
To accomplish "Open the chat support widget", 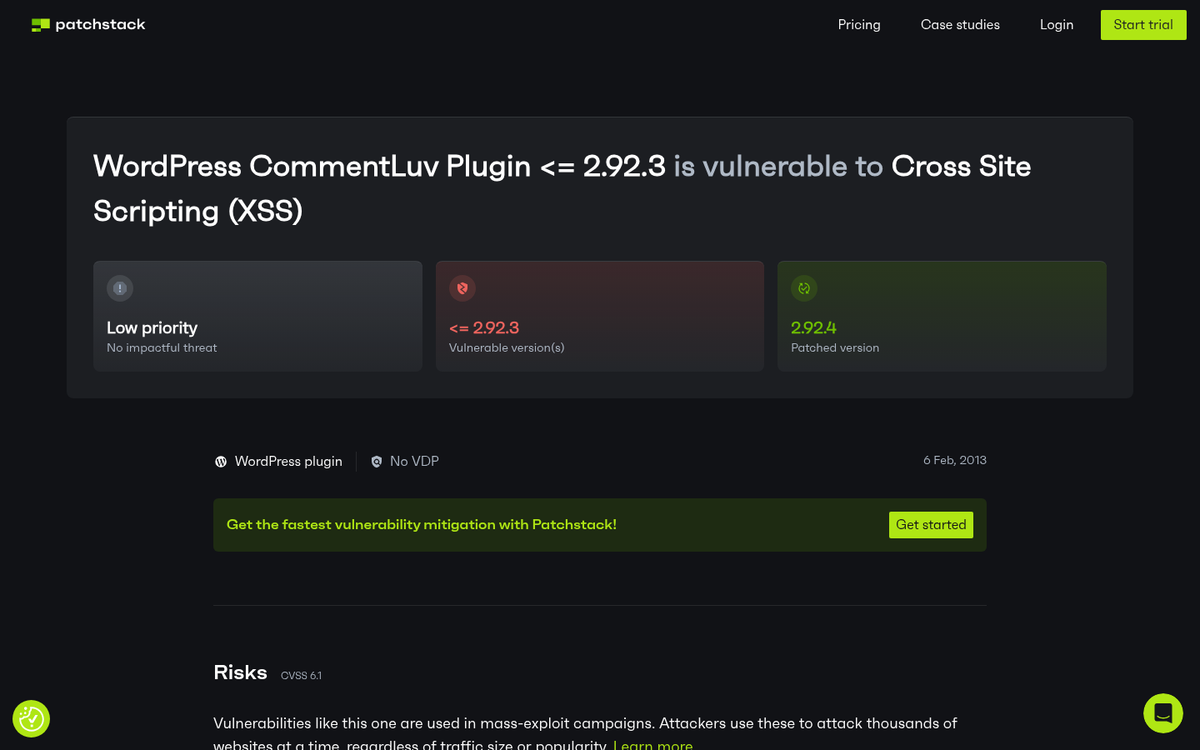I will [1163, 713].
